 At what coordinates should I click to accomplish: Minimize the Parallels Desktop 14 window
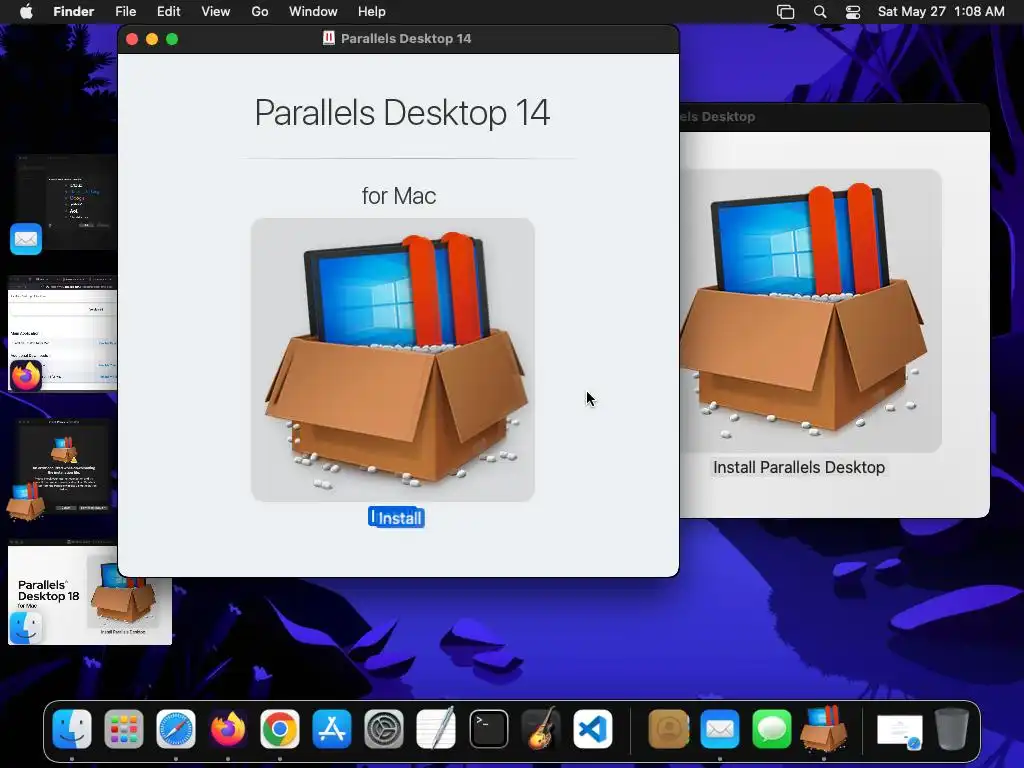click(152, 39)
